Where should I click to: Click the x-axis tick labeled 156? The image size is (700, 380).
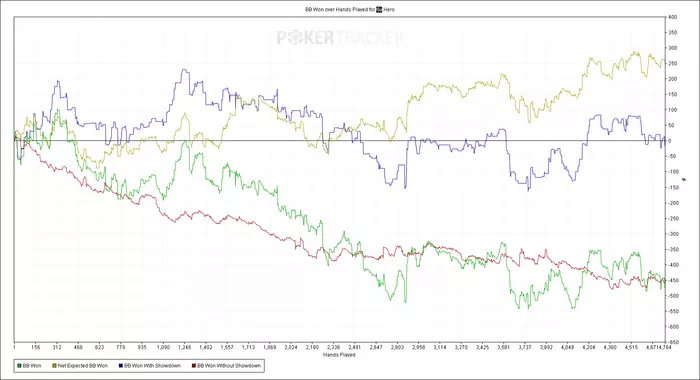pyautogui.click(x=36, y=347)
